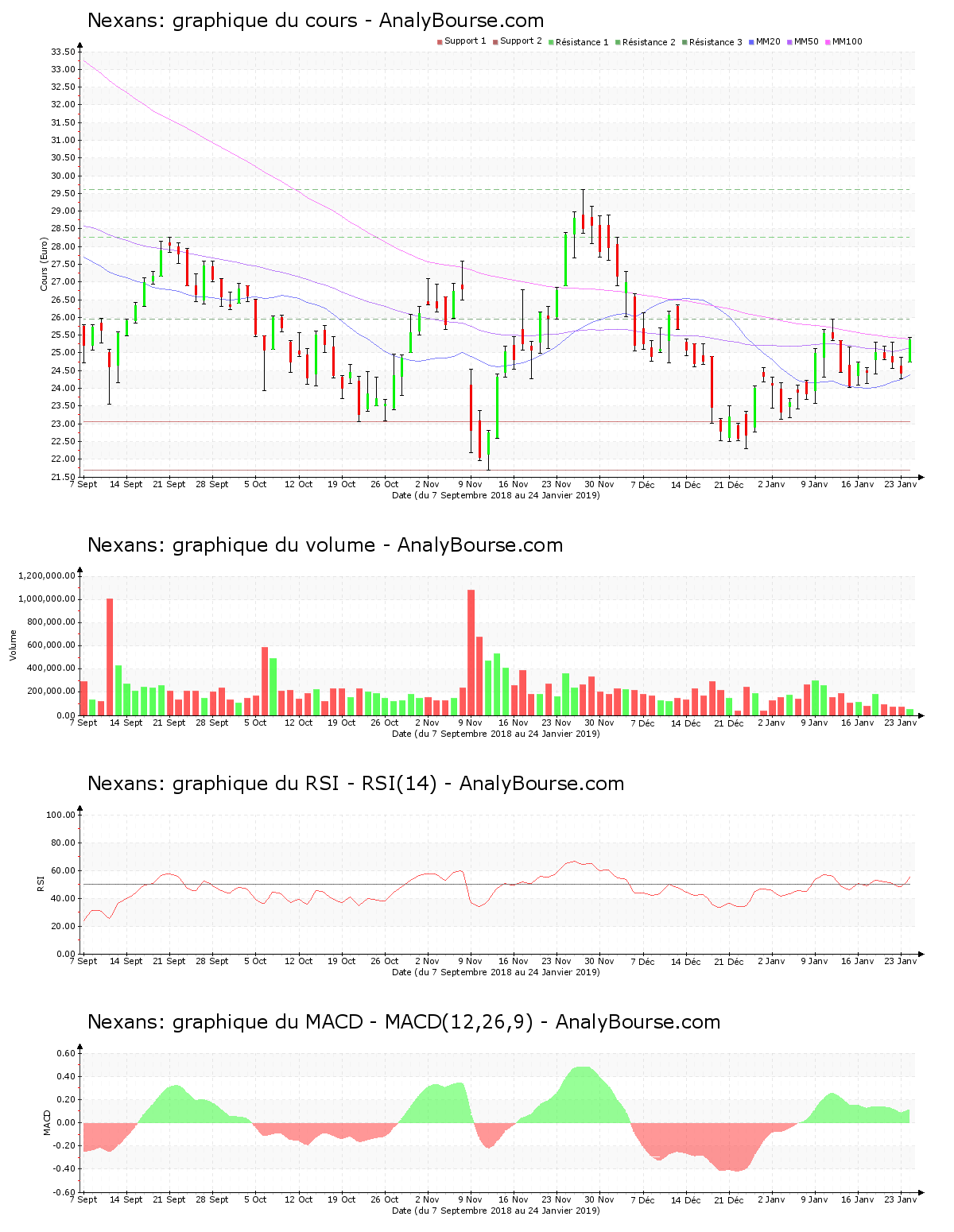
Task: Click the pink MM100 legend swatch
Action: (x=828, y=42)
